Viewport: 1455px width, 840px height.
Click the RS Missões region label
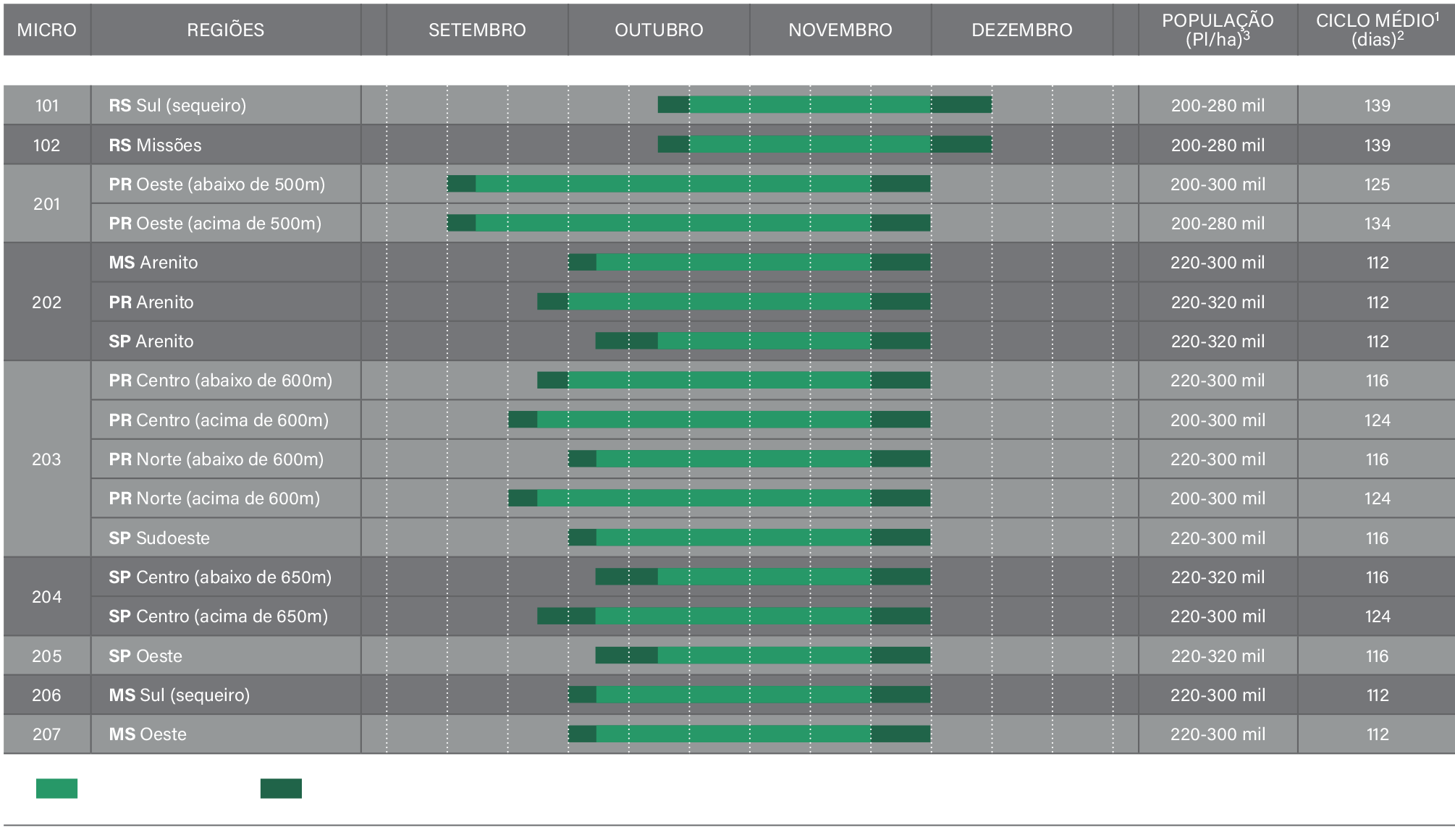point(155,145)
